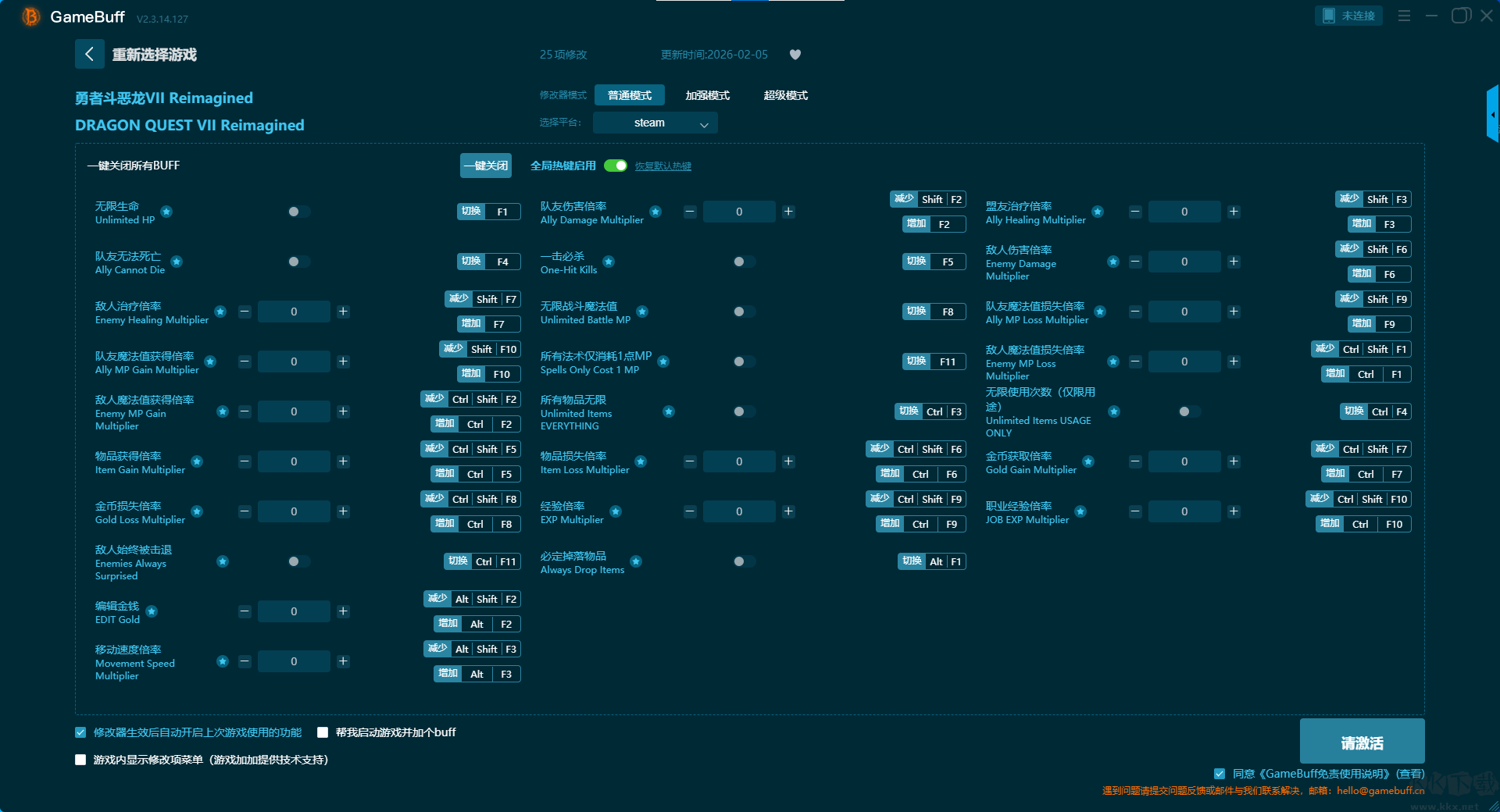Click the restore default hotkeys link
The width and height of the screenshot is (1500, 812).
tap(662, 166)
